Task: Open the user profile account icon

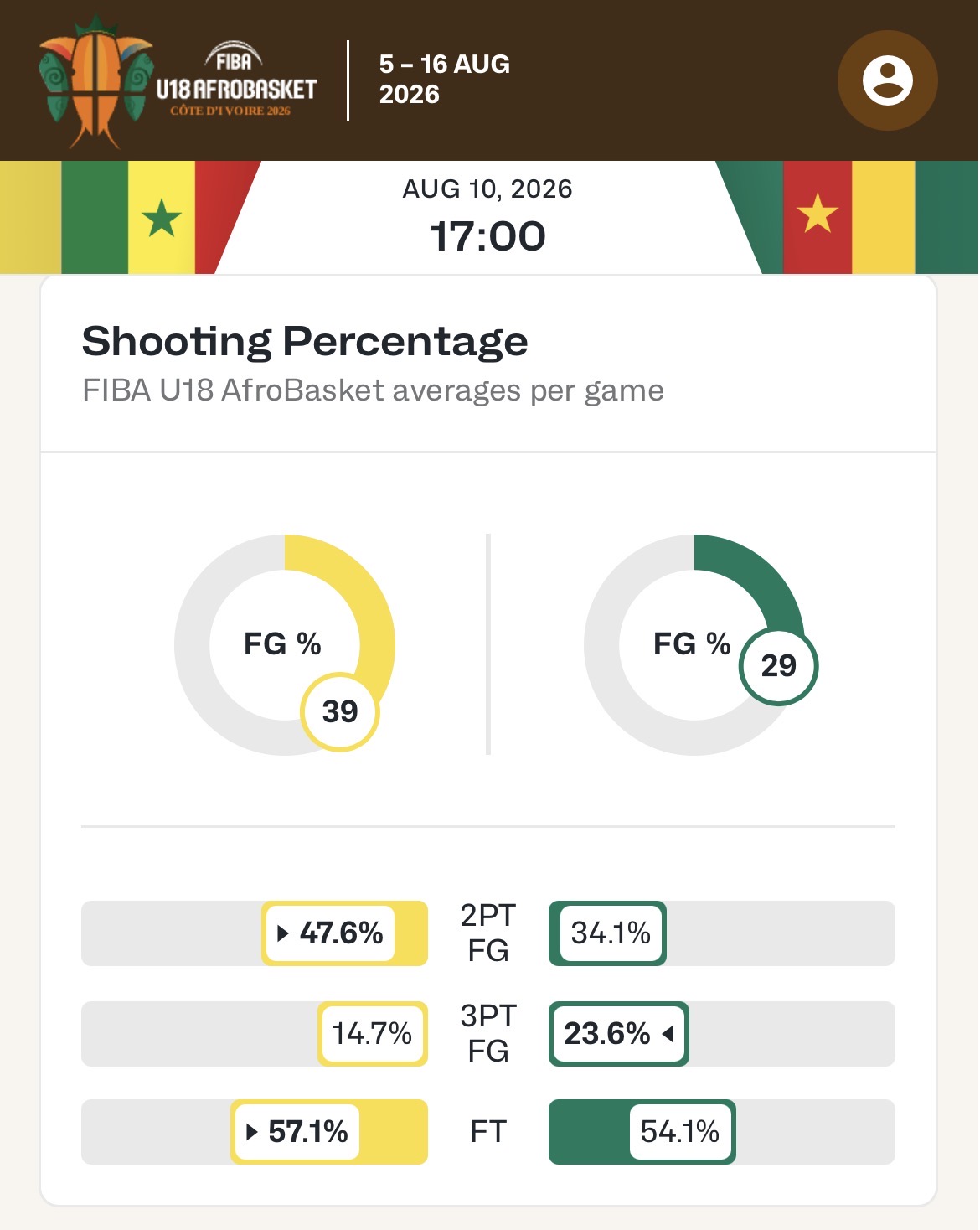Action: pyautogui.click(x=887, y=80)
